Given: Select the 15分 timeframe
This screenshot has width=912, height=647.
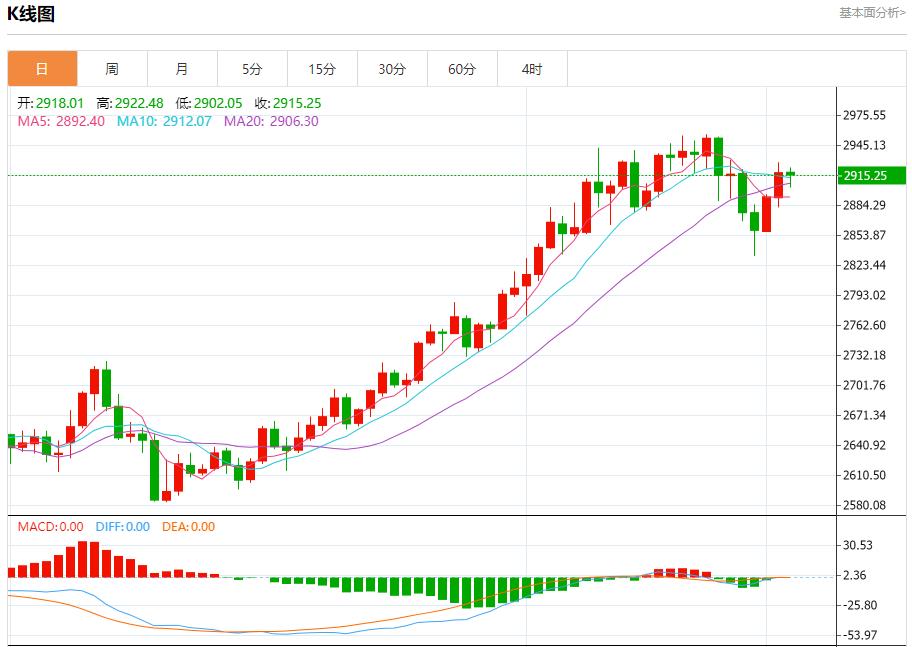Looking at the screenshot, I should pyautogui.click(x=322, y=68).
